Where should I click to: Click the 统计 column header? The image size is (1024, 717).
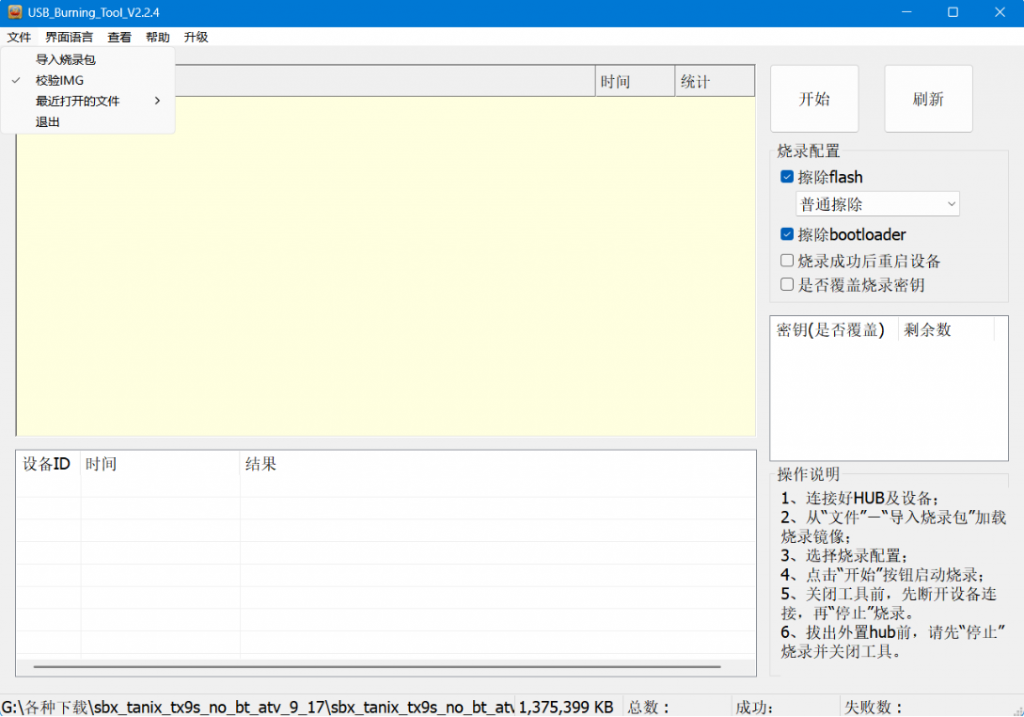(x=696, y=82)
